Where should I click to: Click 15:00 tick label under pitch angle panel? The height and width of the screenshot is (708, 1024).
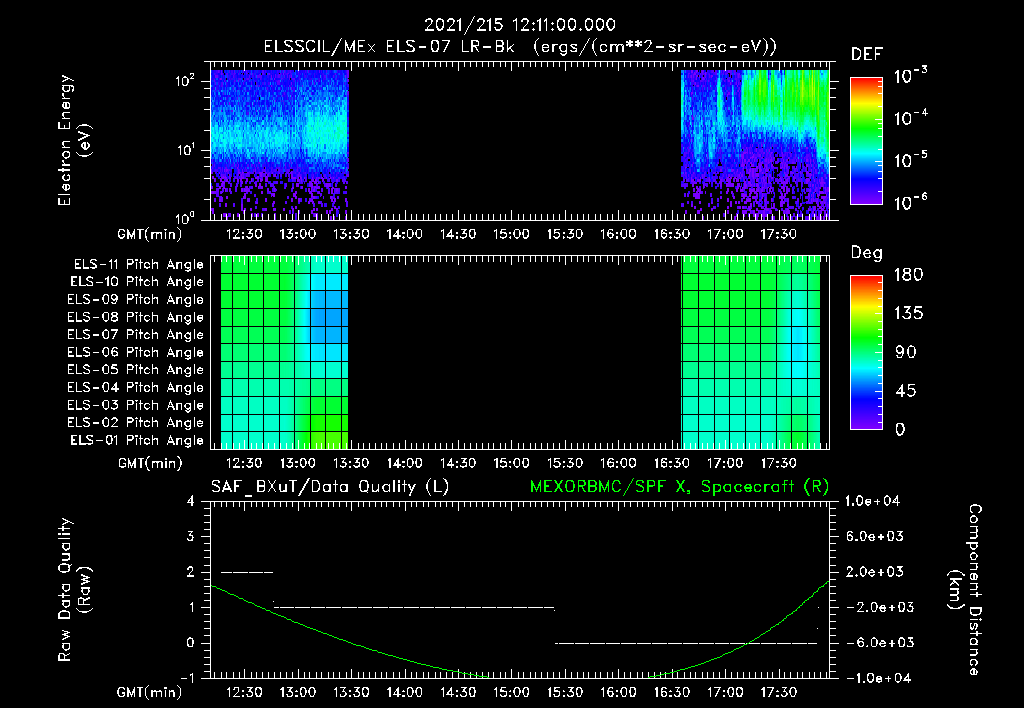[511, 463]
